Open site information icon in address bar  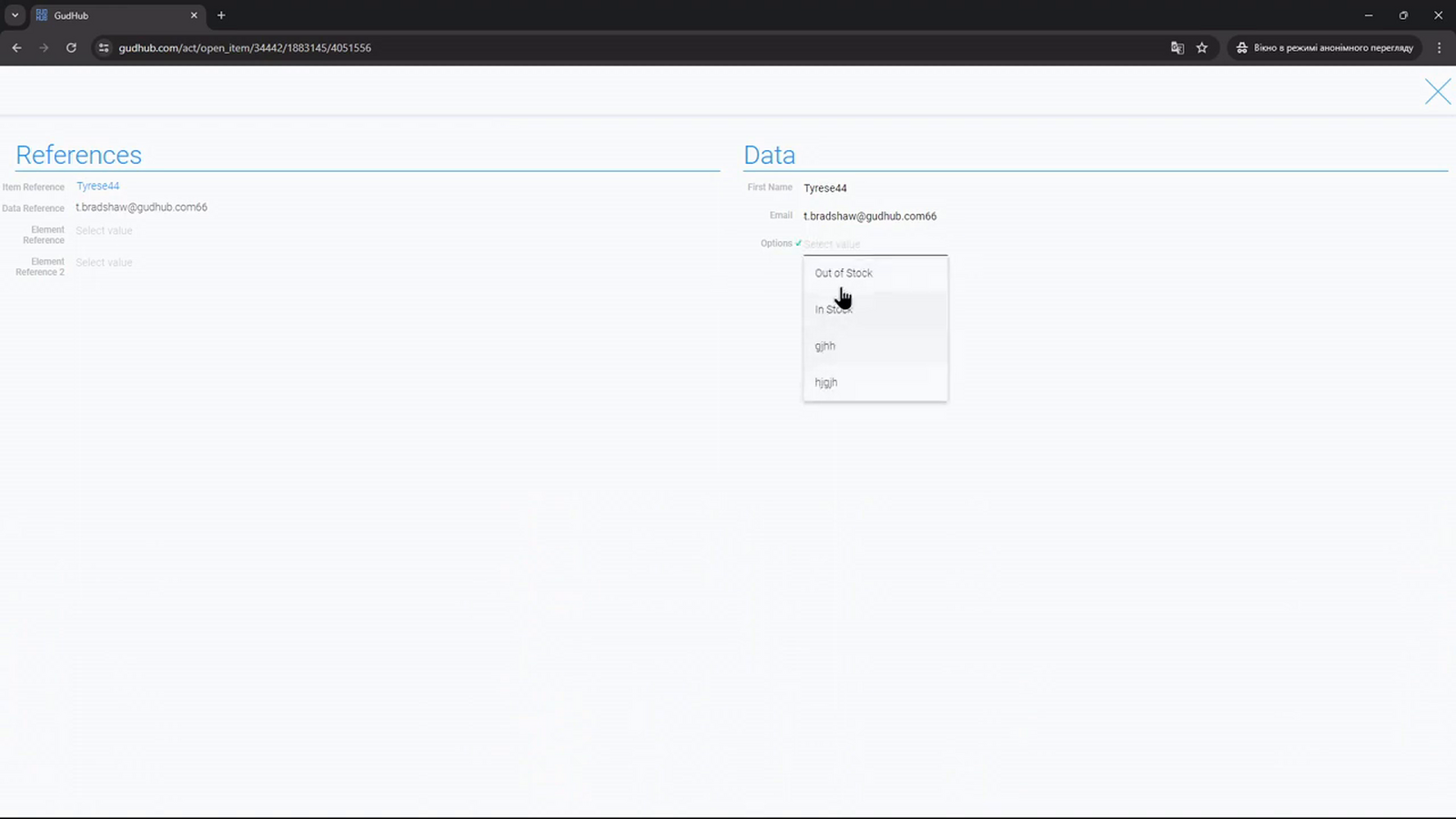(104, 47)
